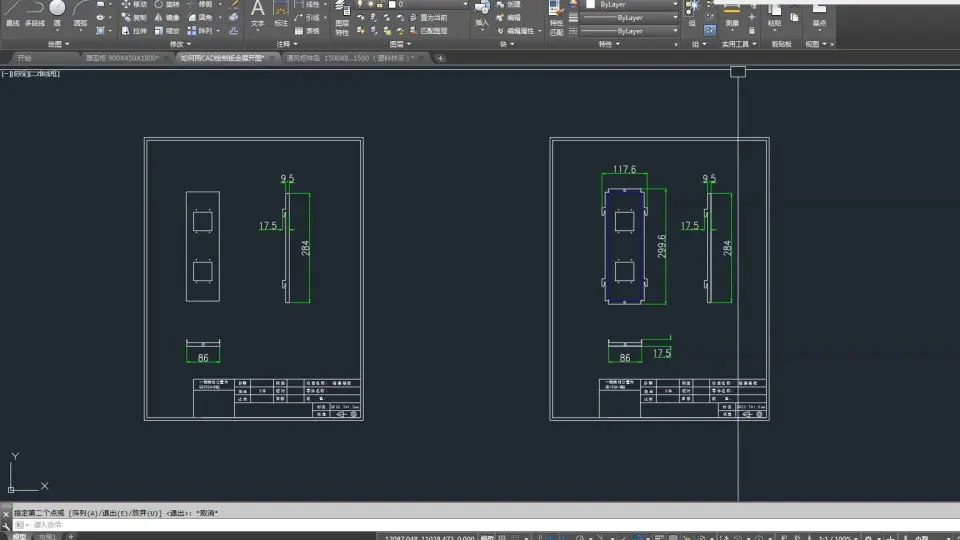Image resolution: width=960 pixels, height=540 pixels.
Task: Open Layer Properties (图层特性) manager
Action: [342, 18]
